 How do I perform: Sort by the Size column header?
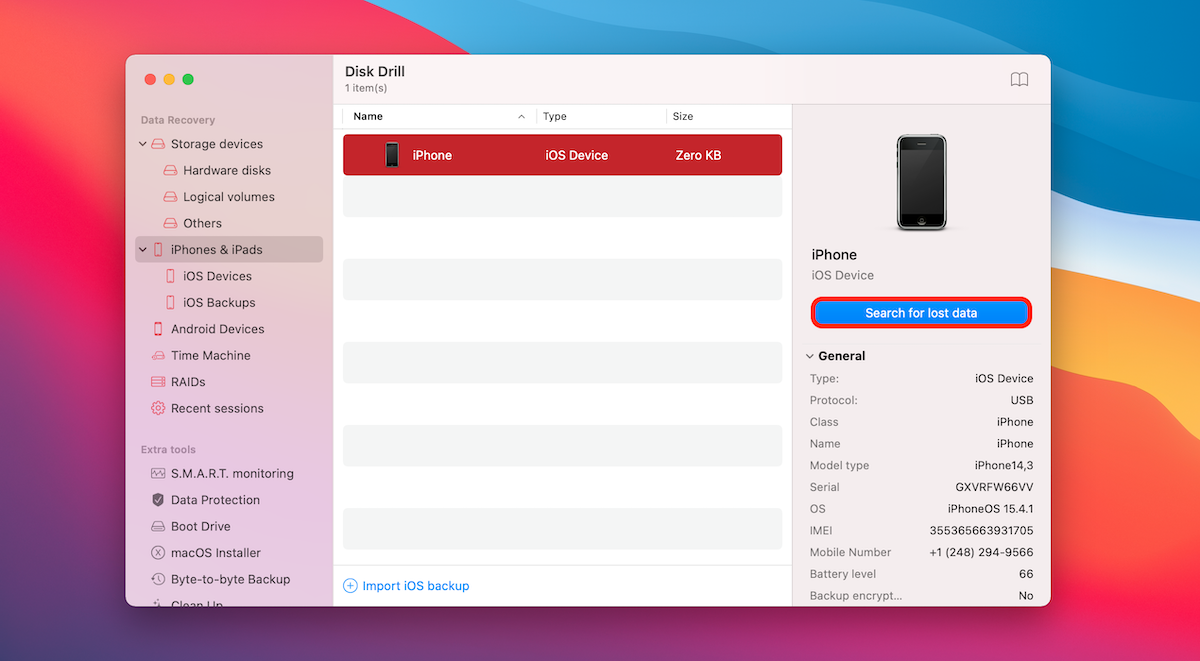click(683, 117)
